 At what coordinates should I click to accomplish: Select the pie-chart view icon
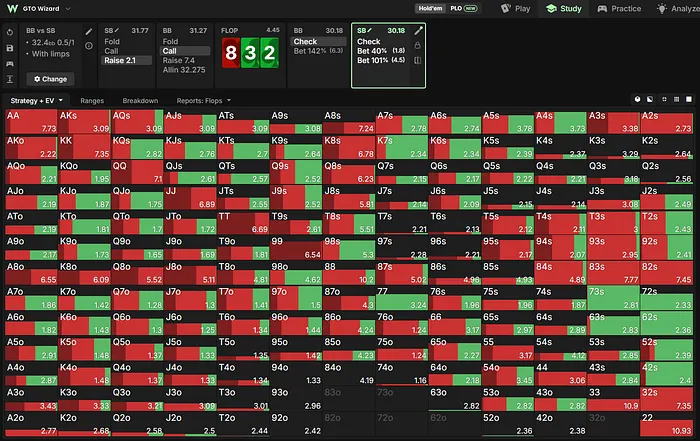tap(638, 99)
